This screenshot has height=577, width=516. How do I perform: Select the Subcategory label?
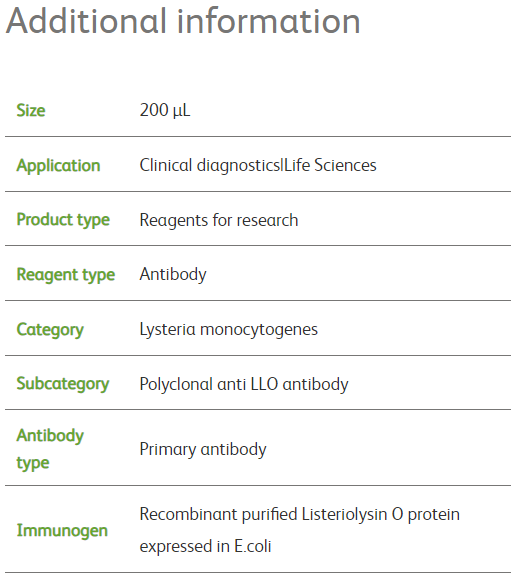pyautogui.click(x=63, y=384)
